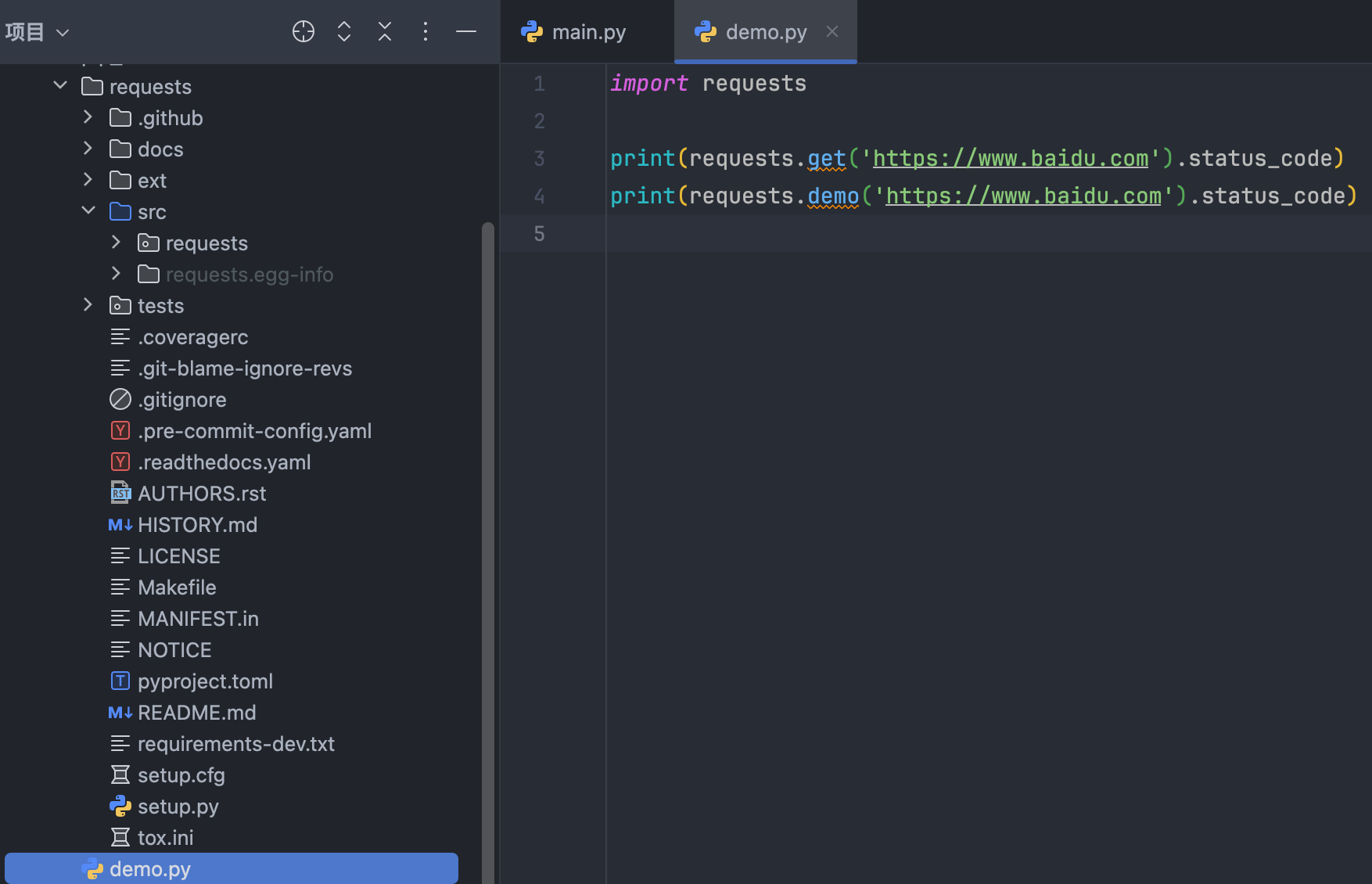
Task: Expand the .github folder
Action: click(88, 117)
